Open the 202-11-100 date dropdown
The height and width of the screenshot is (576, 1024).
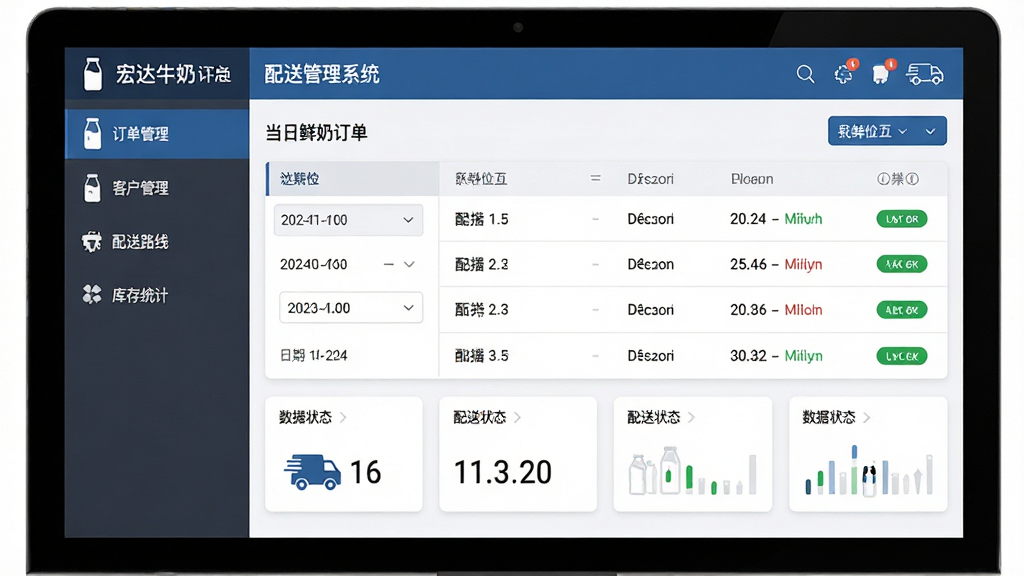348,220
